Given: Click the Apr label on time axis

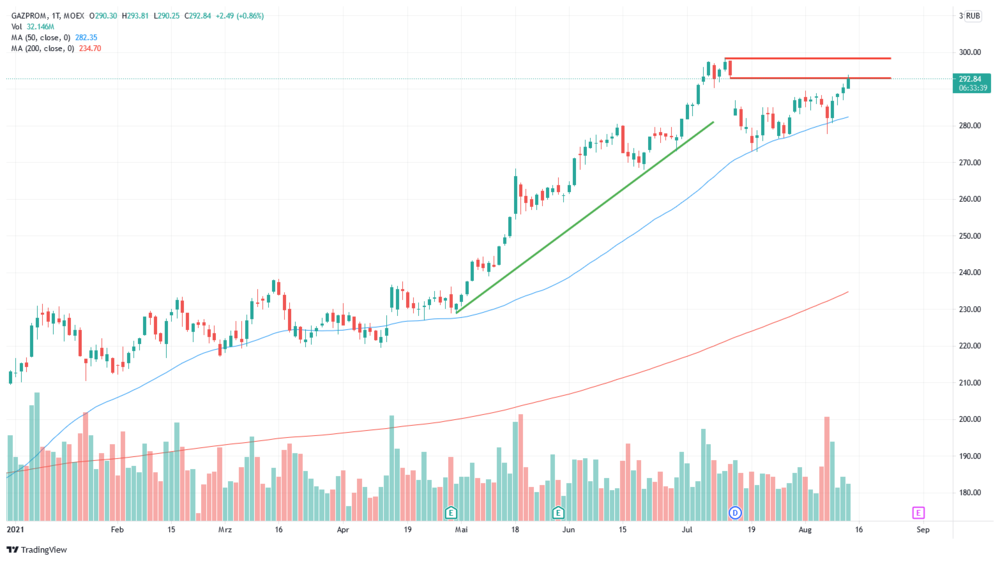Looking at the screenshot, I should pyautogui.click(x=343, y=529).
